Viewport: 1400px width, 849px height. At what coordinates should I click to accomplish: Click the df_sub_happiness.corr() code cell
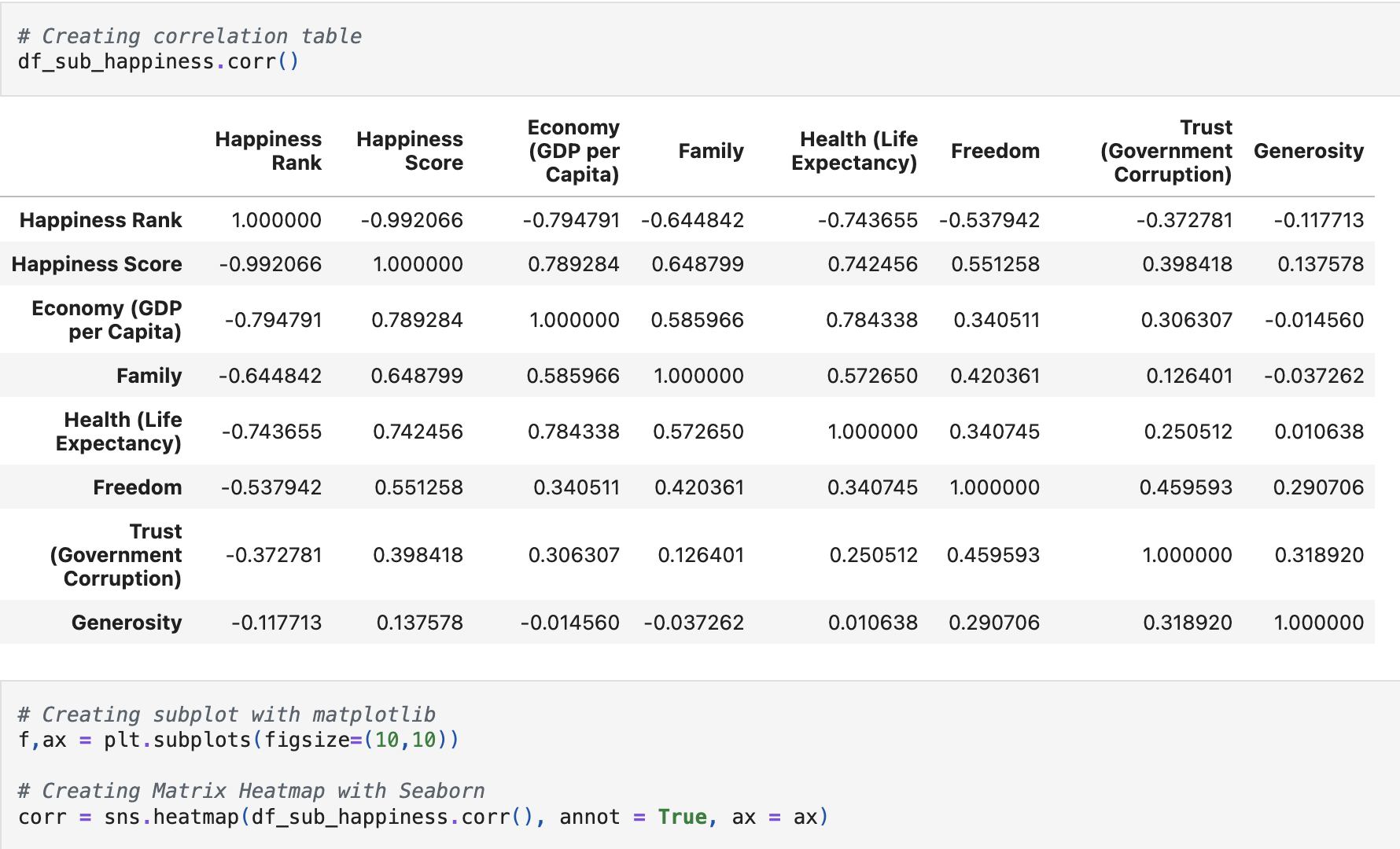(700, 49)
